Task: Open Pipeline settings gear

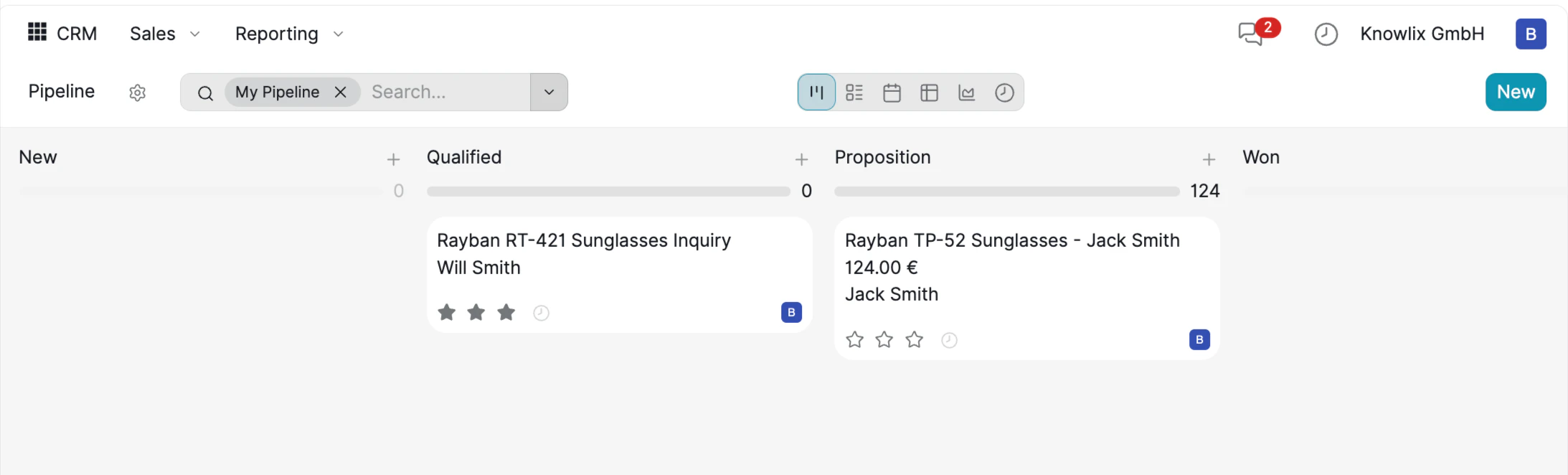Action: click(x=137, y=93)
